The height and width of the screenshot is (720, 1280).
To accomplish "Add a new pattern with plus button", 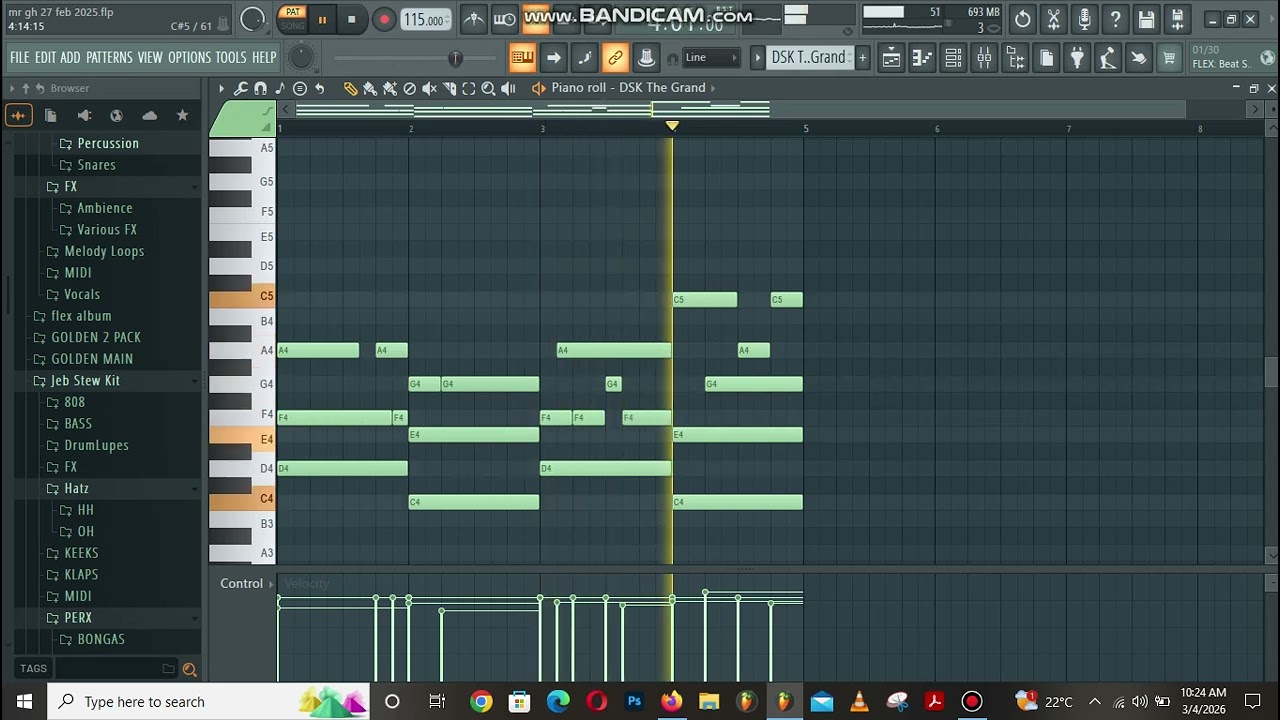I will click(x=862, y=58).
